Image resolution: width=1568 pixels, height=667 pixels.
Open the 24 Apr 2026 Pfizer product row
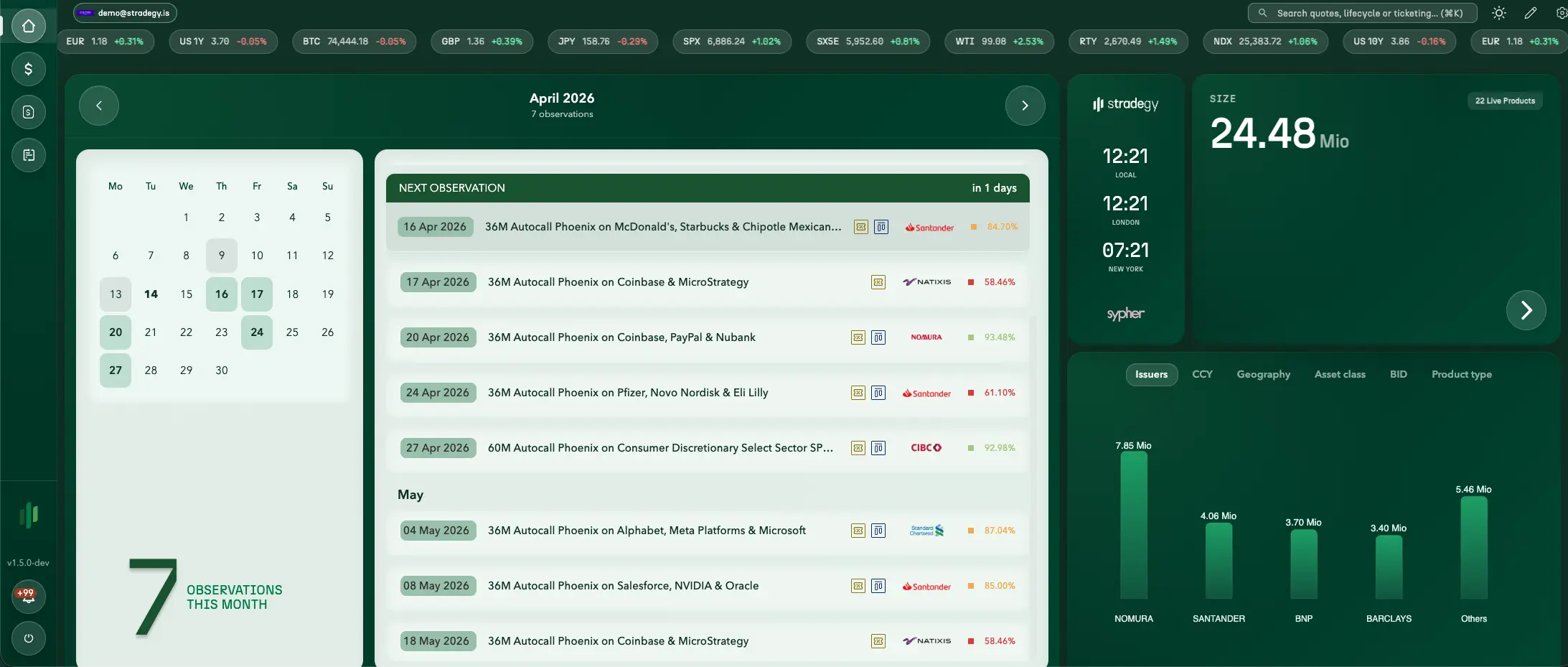(628, 393)
